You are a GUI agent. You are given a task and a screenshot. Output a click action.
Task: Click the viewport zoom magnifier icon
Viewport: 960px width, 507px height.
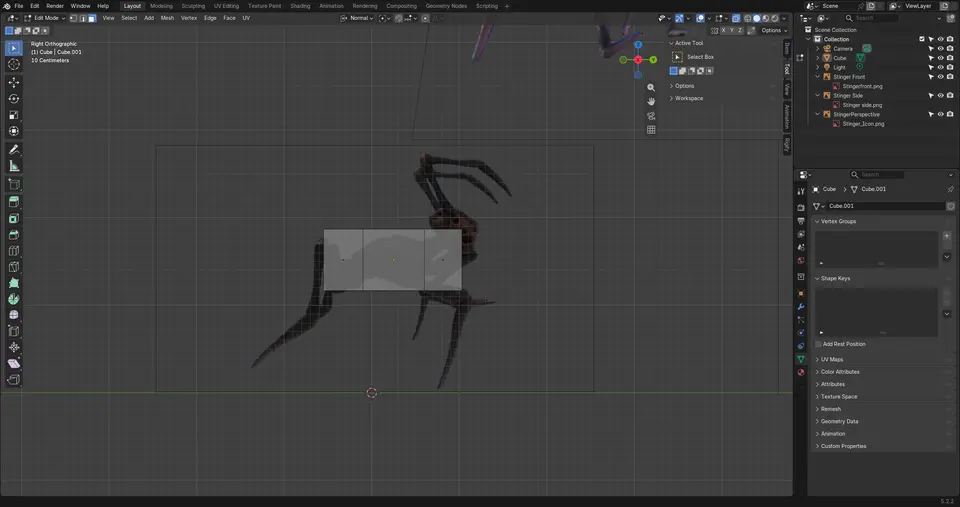click(x=651, y=88)
